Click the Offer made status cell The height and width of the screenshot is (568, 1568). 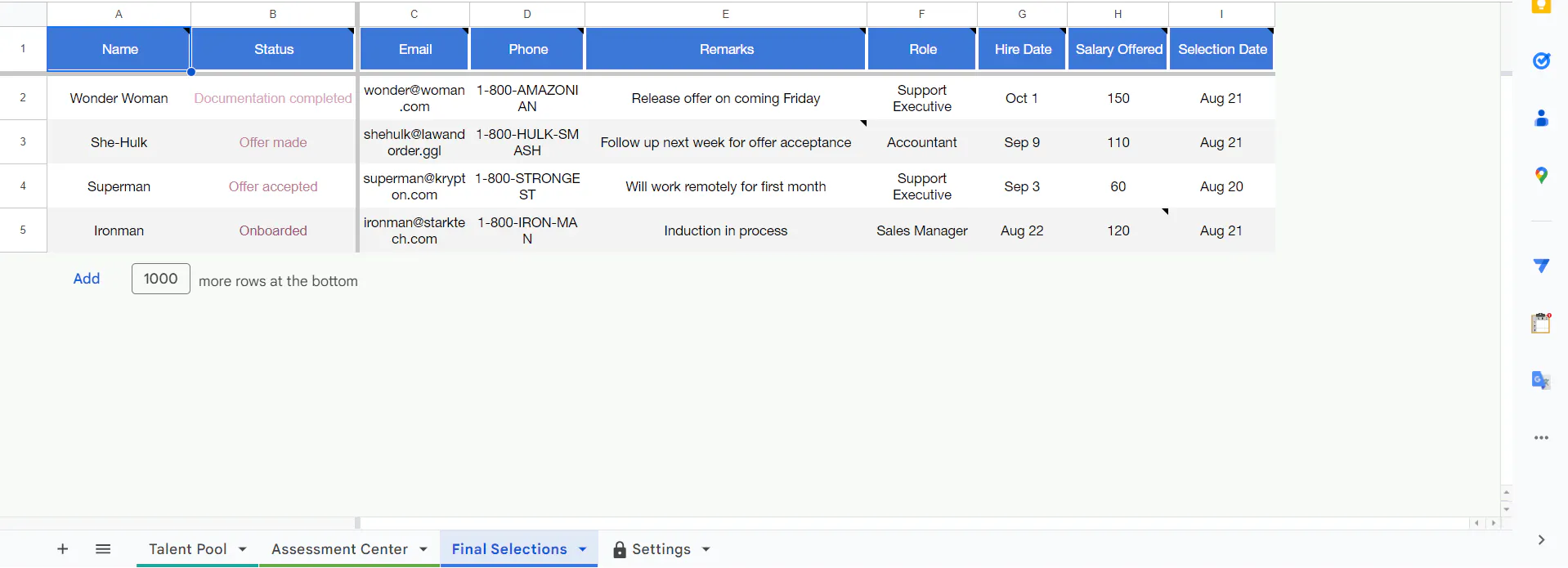[273, 142]
